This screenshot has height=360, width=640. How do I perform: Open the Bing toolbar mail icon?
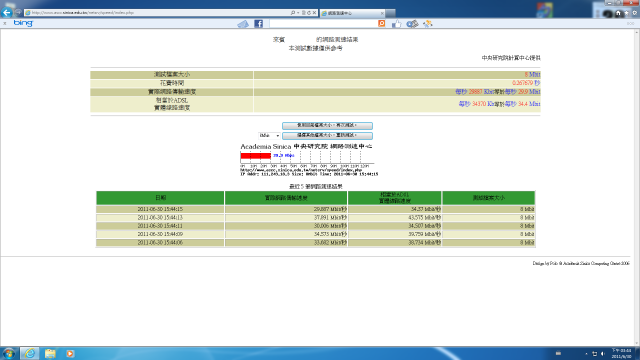[243, 24]
